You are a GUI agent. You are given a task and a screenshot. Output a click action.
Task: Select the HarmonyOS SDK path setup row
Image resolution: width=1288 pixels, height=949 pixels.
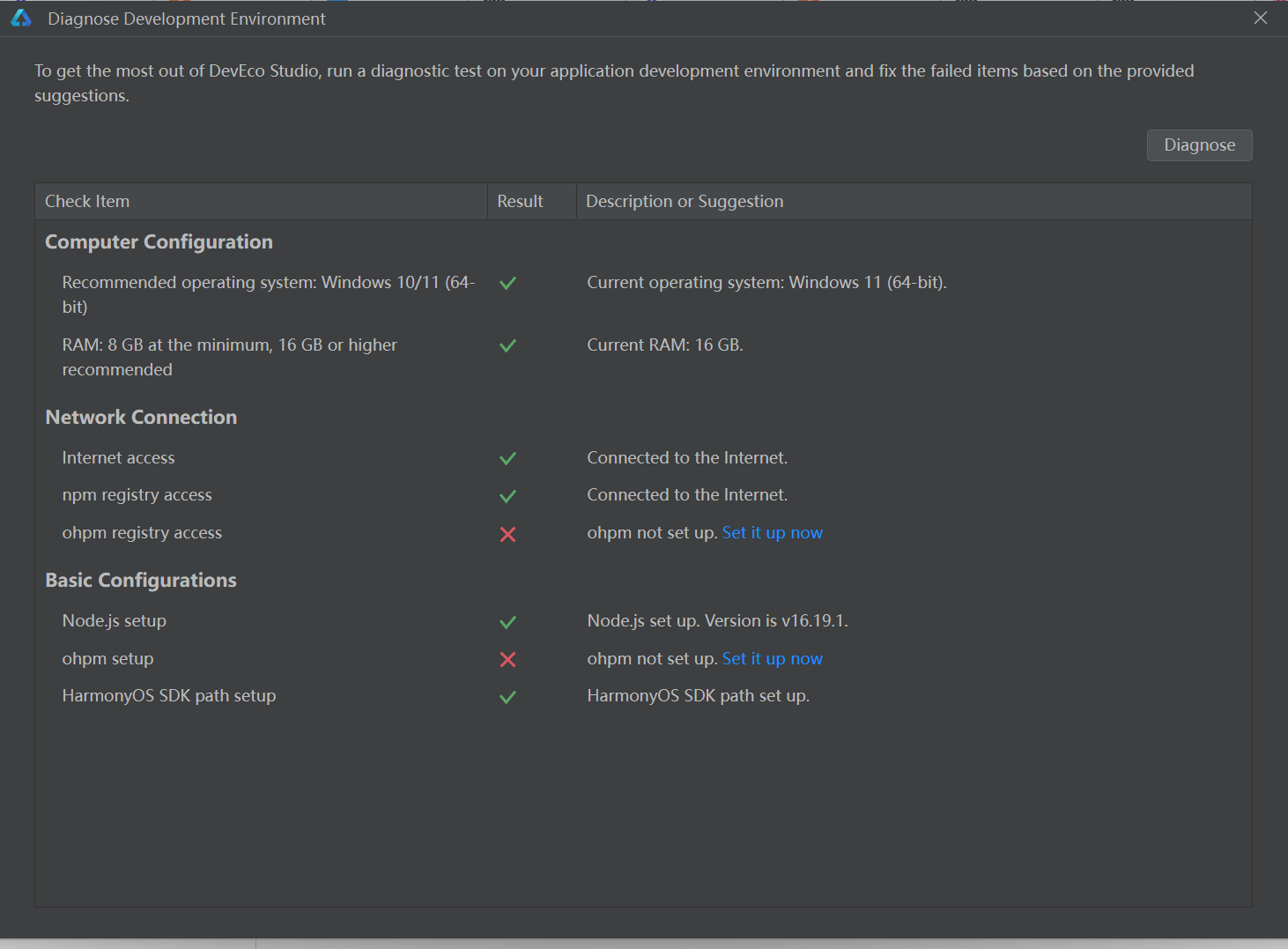coord(643,696)
